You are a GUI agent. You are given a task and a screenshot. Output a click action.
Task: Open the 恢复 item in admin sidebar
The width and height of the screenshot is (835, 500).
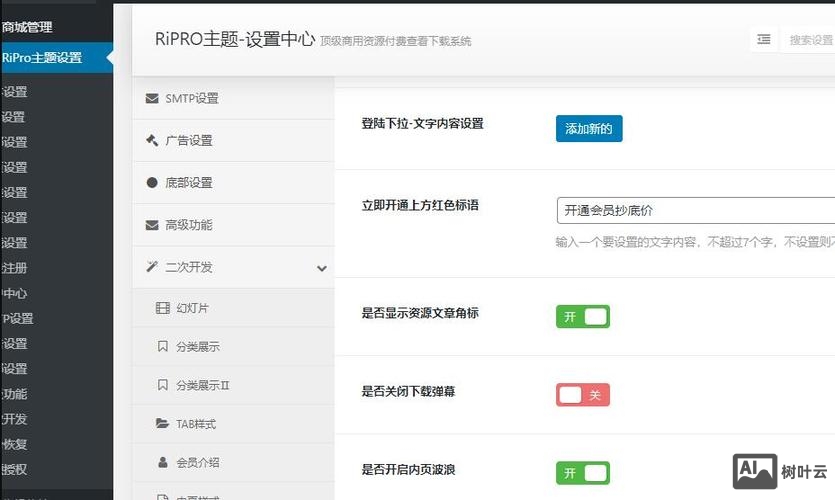point(14,444)
